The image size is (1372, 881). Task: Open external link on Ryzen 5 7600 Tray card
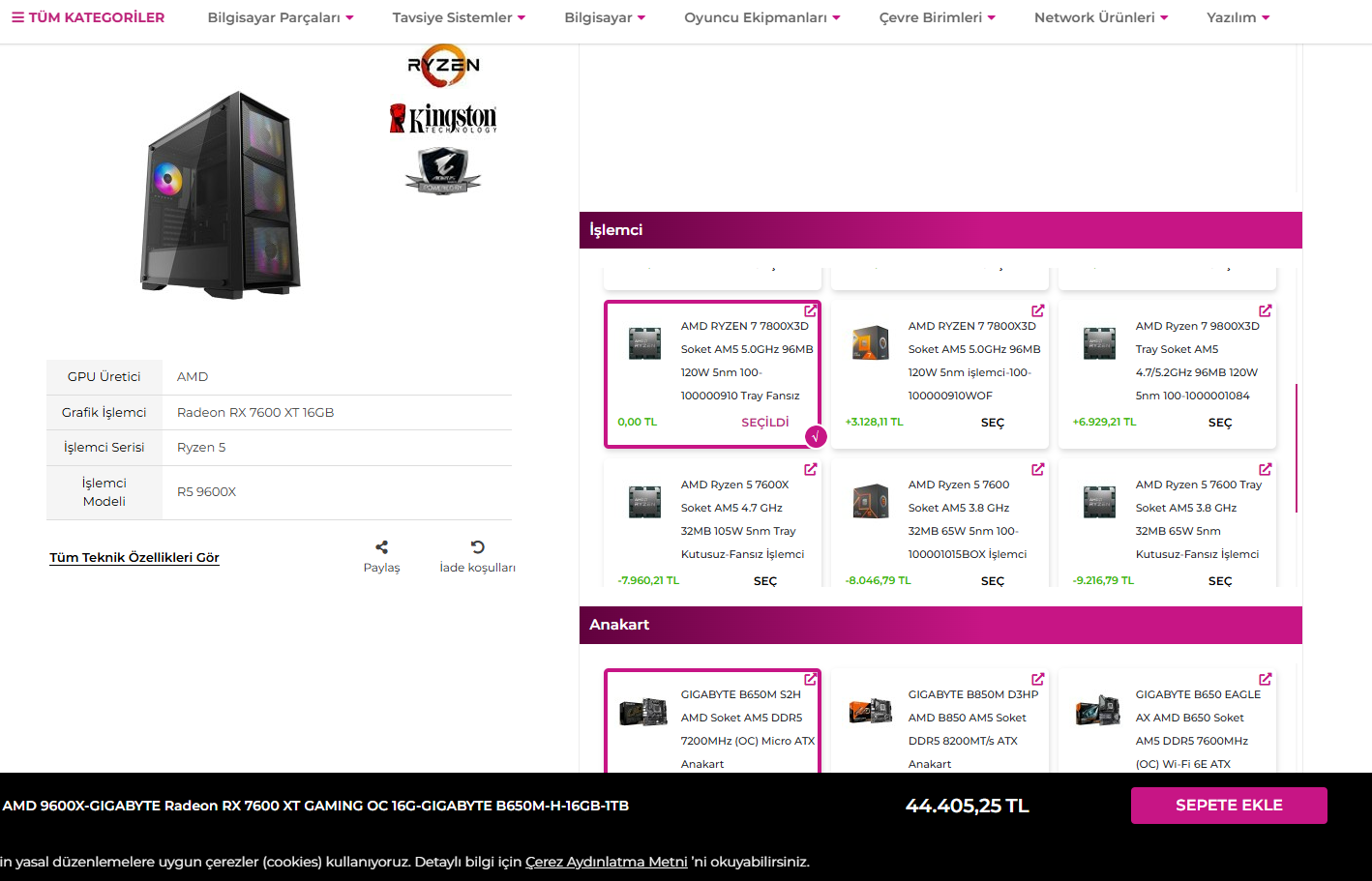[x=1266, y=469]
